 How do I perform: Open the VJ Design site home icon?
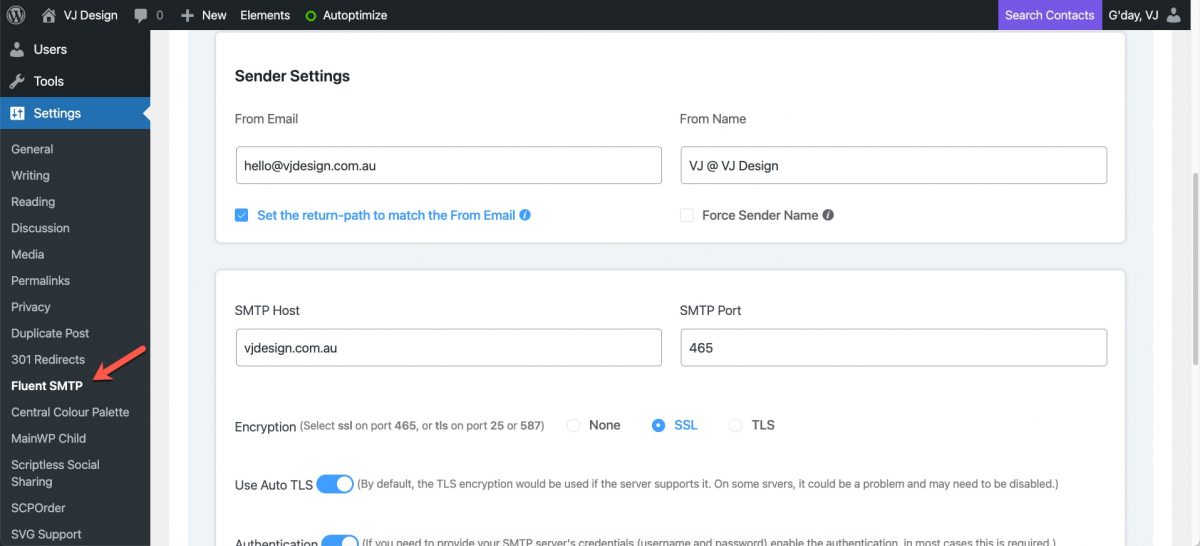pyautogui.click(x=49, y=15)
